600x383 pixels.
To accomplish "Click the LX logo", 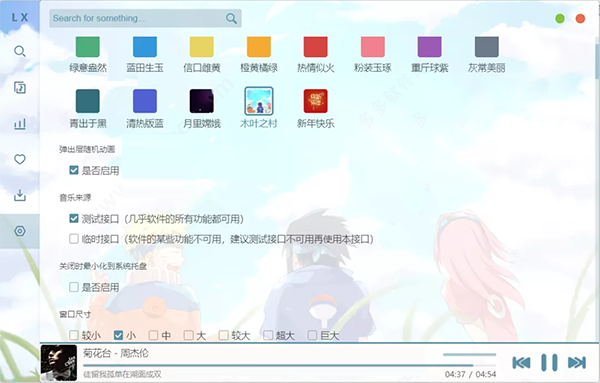I will click(x=20, y=18).
